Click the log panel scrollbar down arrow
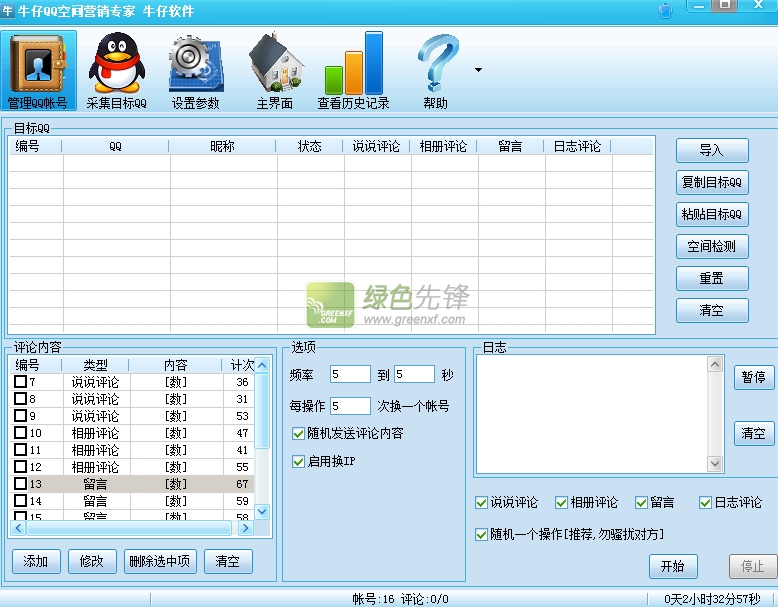Image resolution: width=778 pixels, height=607 pixels. click(x=715, y=463)
